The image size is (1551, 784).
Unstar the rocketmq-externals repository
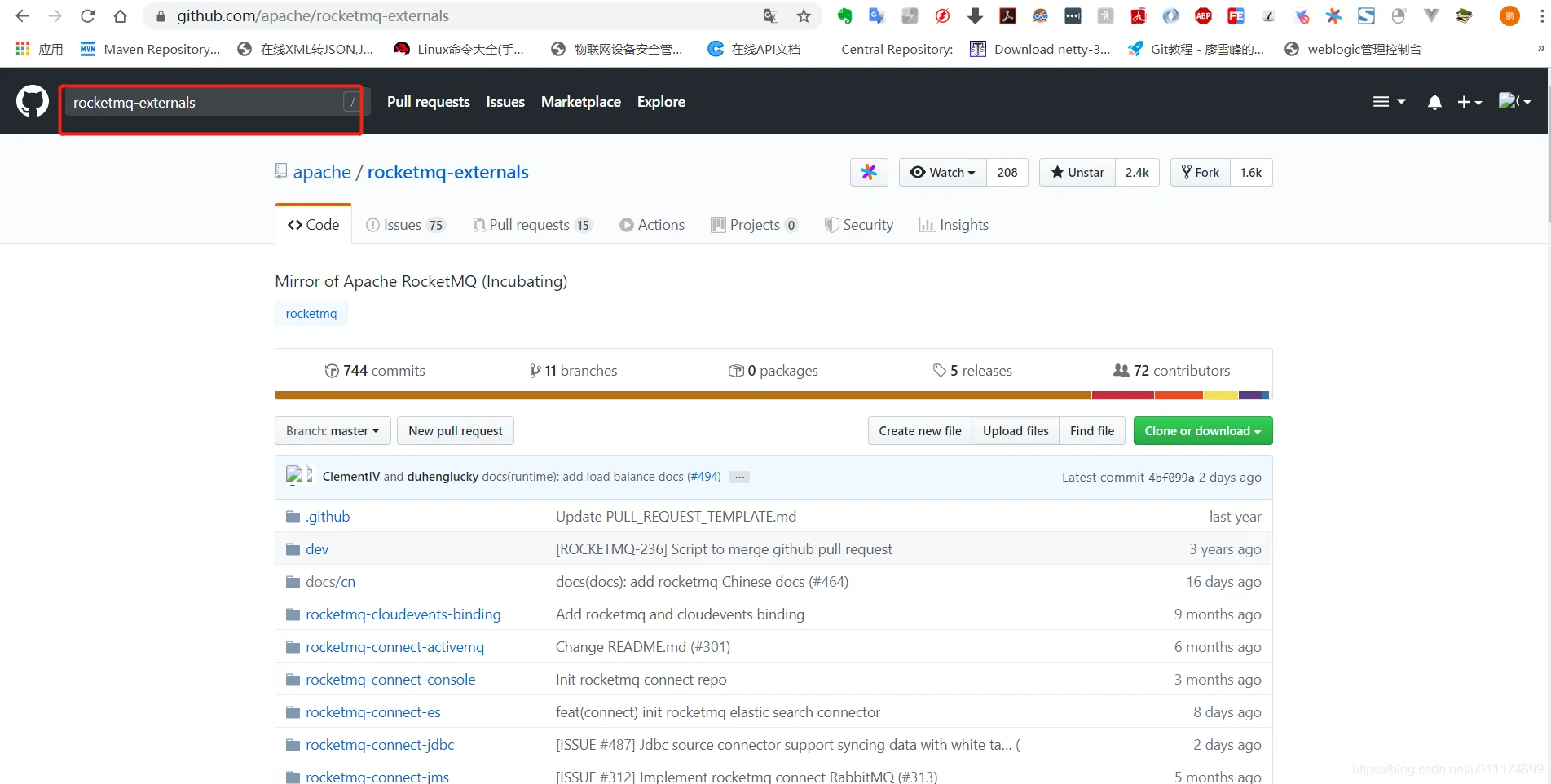tap(1077, 172)
